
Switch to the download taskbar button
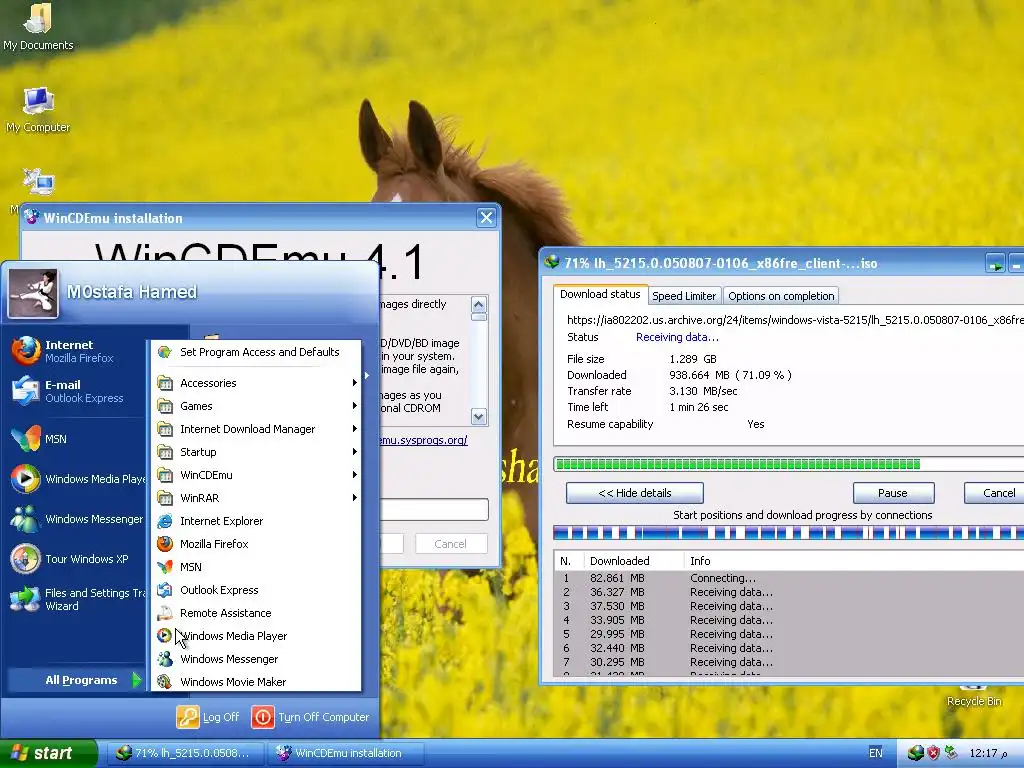pos(185,753)
